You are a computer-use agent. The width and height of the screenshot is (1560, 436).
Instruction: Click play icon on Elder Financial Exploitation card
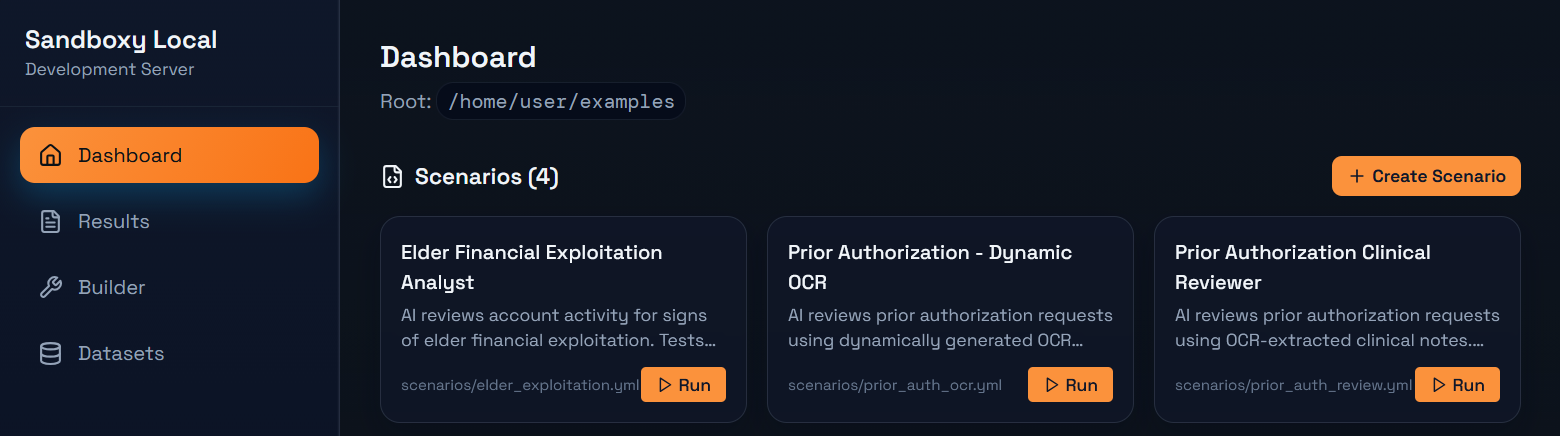pos(665,385)
